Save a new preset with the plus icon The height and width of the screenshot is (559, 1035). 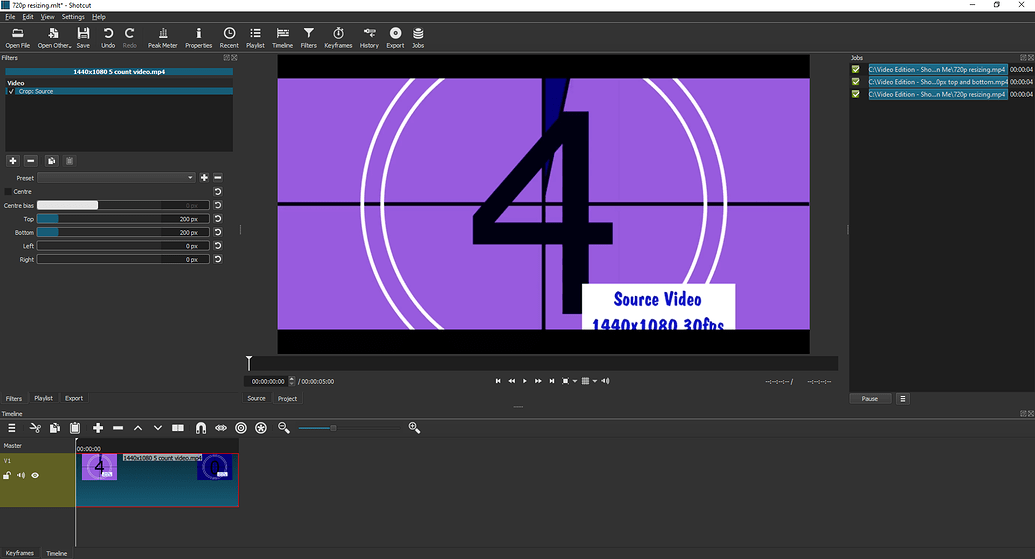point(204,178)
